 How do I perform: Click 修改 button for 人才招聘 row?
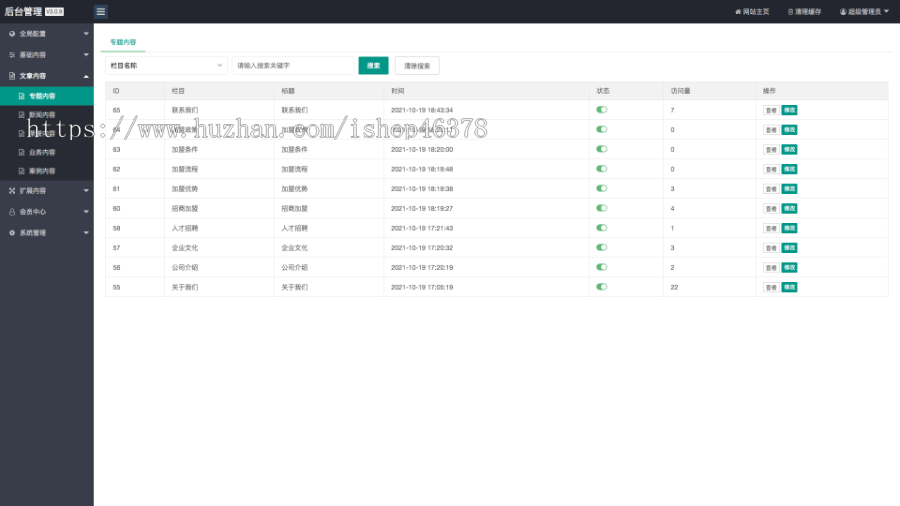click(790, 228)
